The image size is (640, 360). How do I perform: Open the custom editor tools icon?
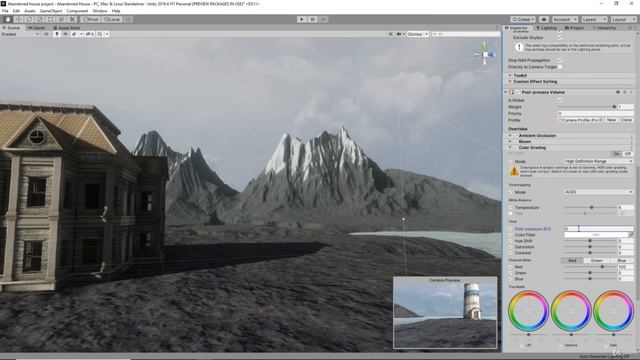click(x=72, y=19)
